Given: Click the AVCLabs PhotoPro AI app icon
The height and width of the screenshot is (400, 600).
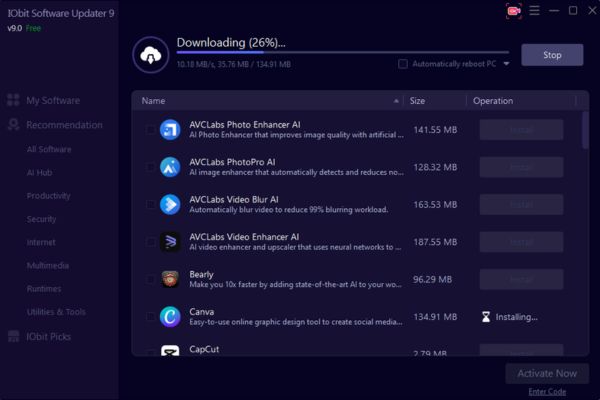Looking at the screenshot, I should (170, 167).
